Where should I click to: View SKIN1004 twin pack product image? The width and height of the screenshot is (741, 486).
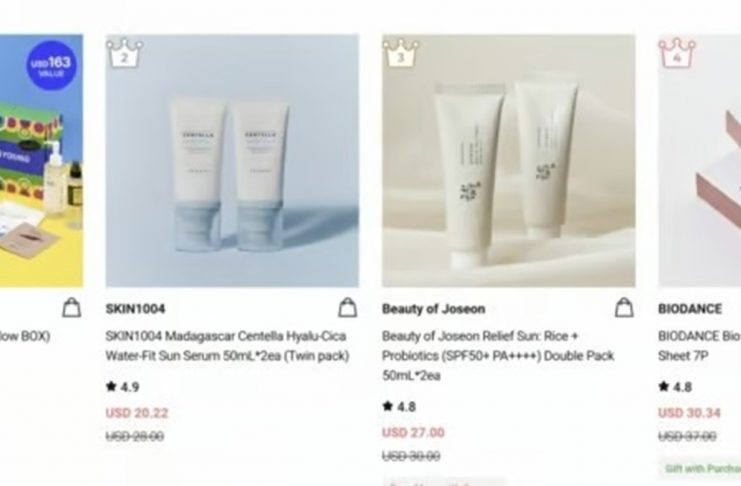pyautogui.click(x=232, y=161)
